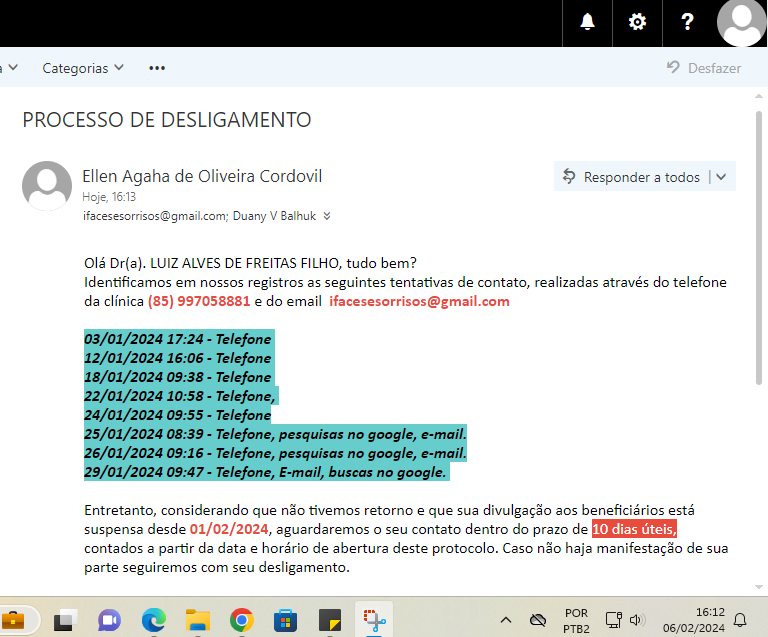
Task: Click the message pane vertical scrollbar
Action: (x=758, y=250)
